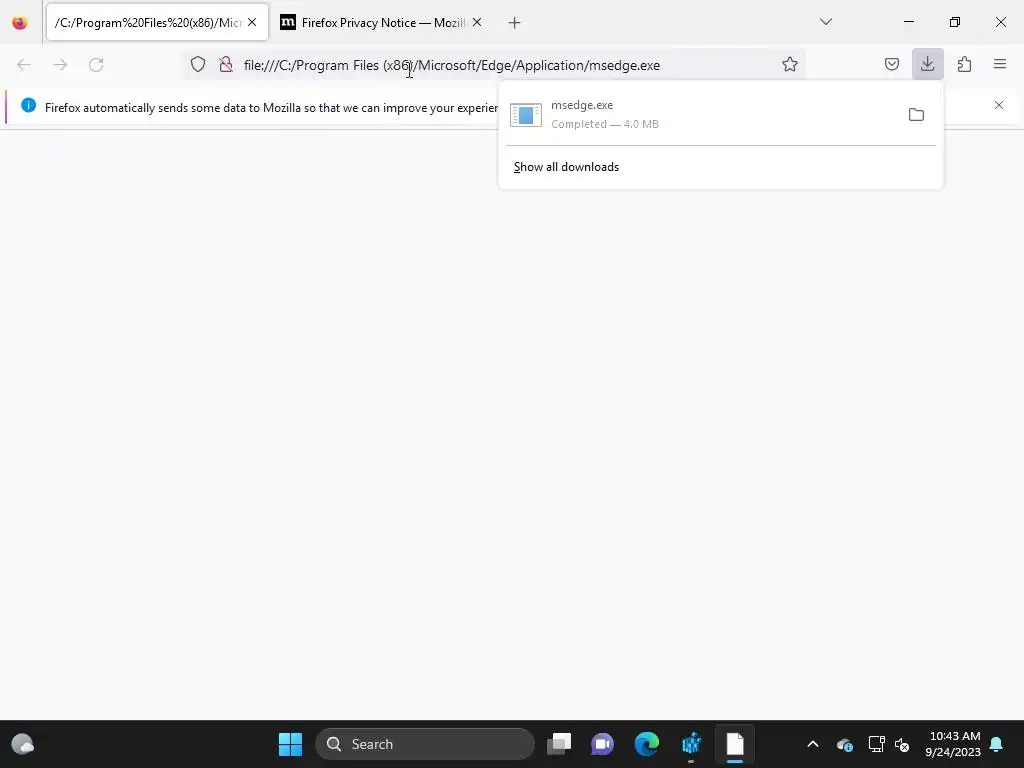Save to Pocket icon in toolbar
The image size is (1024, 768).
(891, 64)
